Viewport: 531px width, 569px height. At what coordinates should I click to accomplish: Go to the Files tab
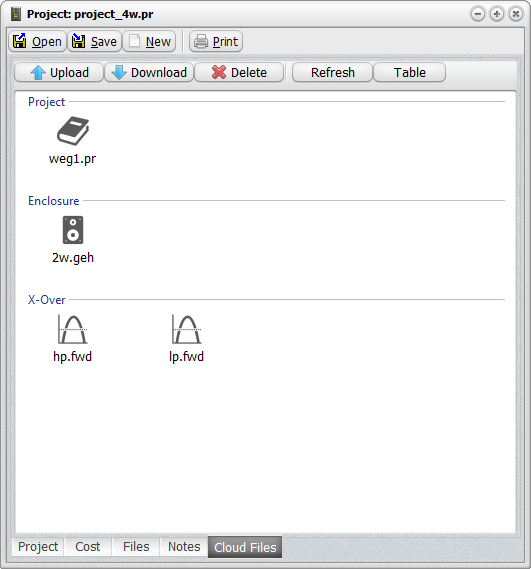pyautogui.click(x=136, y=547)
